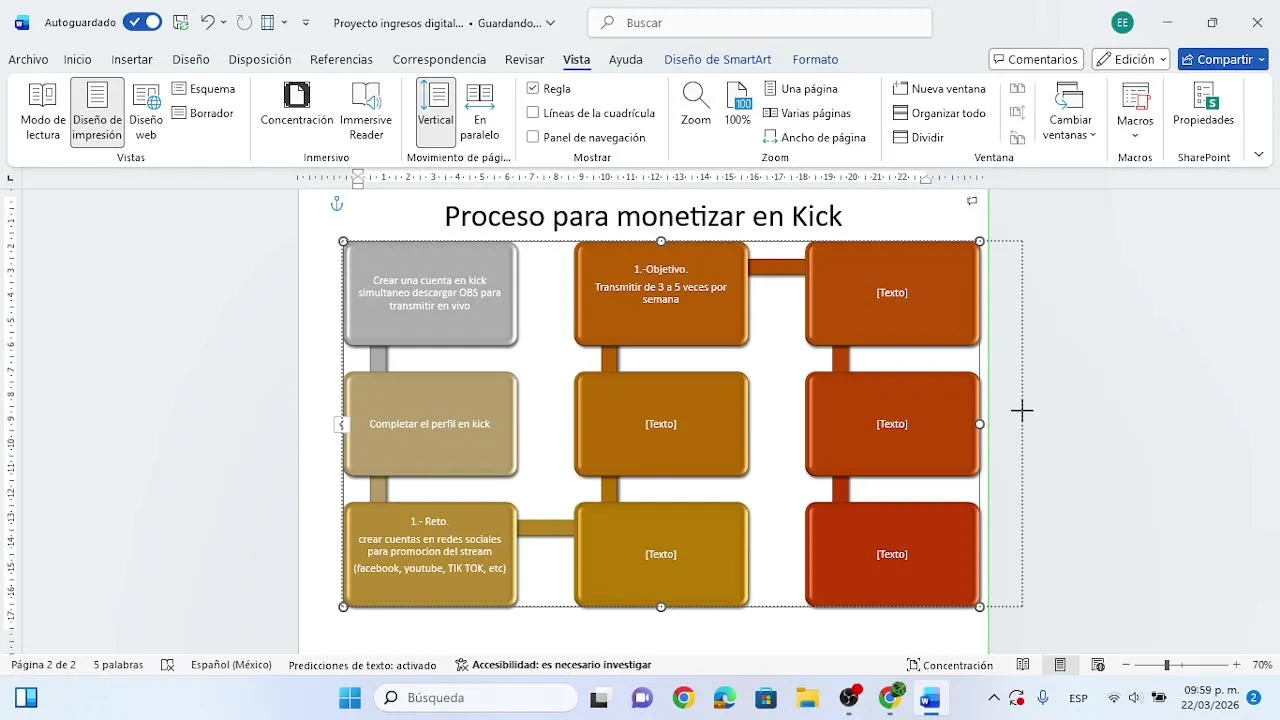Viewport: 1280px width, 720px height.
Task: Enable Líneas de la cuadrícula
Action: click(x=533, y=113)
